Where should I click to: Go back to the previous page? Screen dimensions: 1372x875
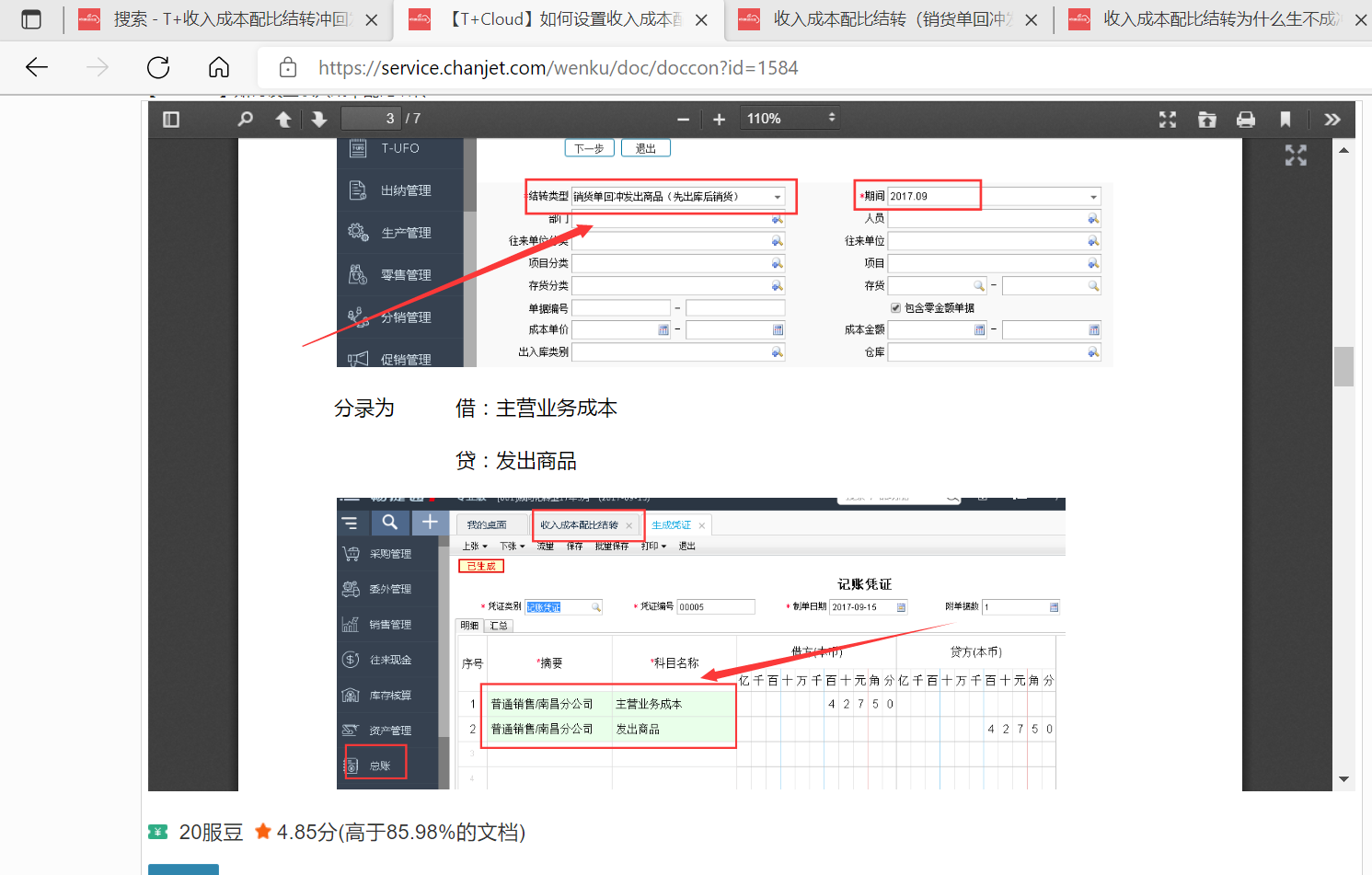pos(37,67)
